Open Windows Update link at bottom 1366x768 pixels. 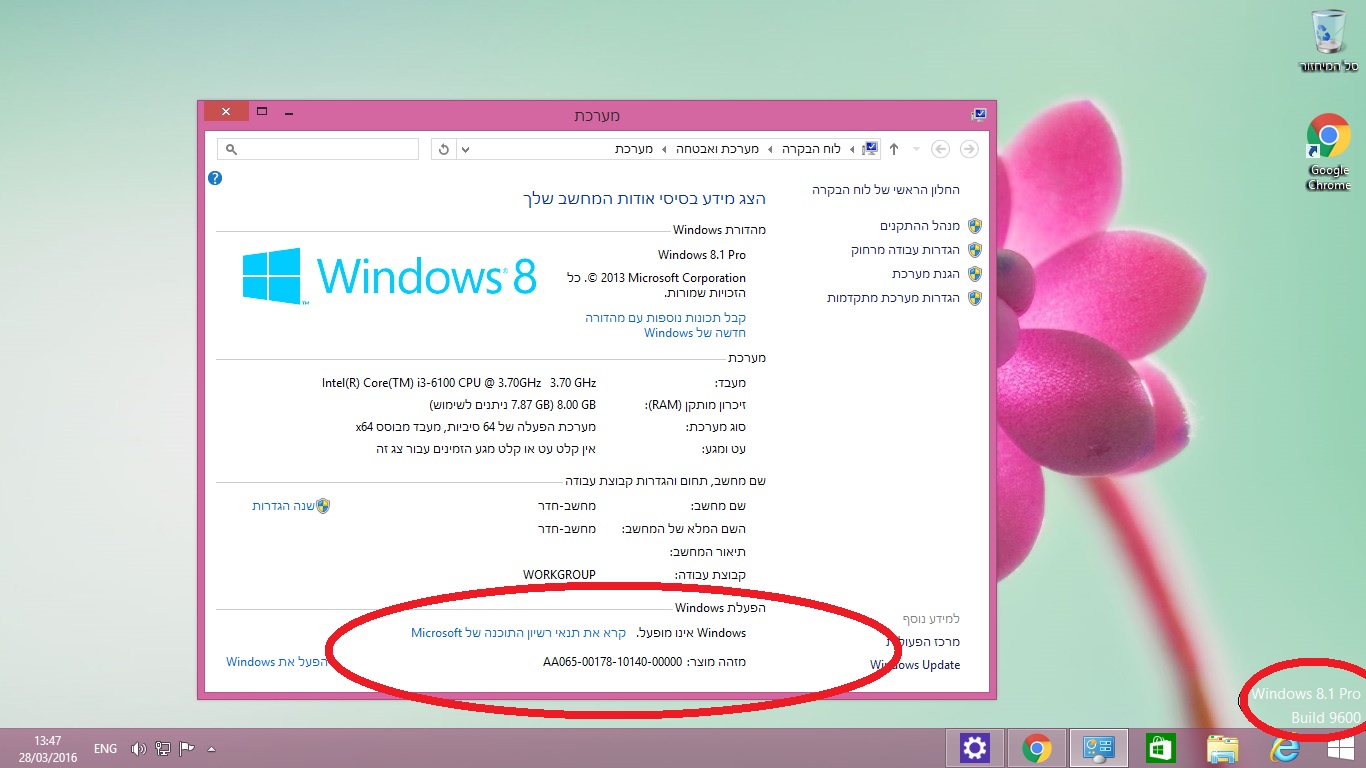coord(915,665)
